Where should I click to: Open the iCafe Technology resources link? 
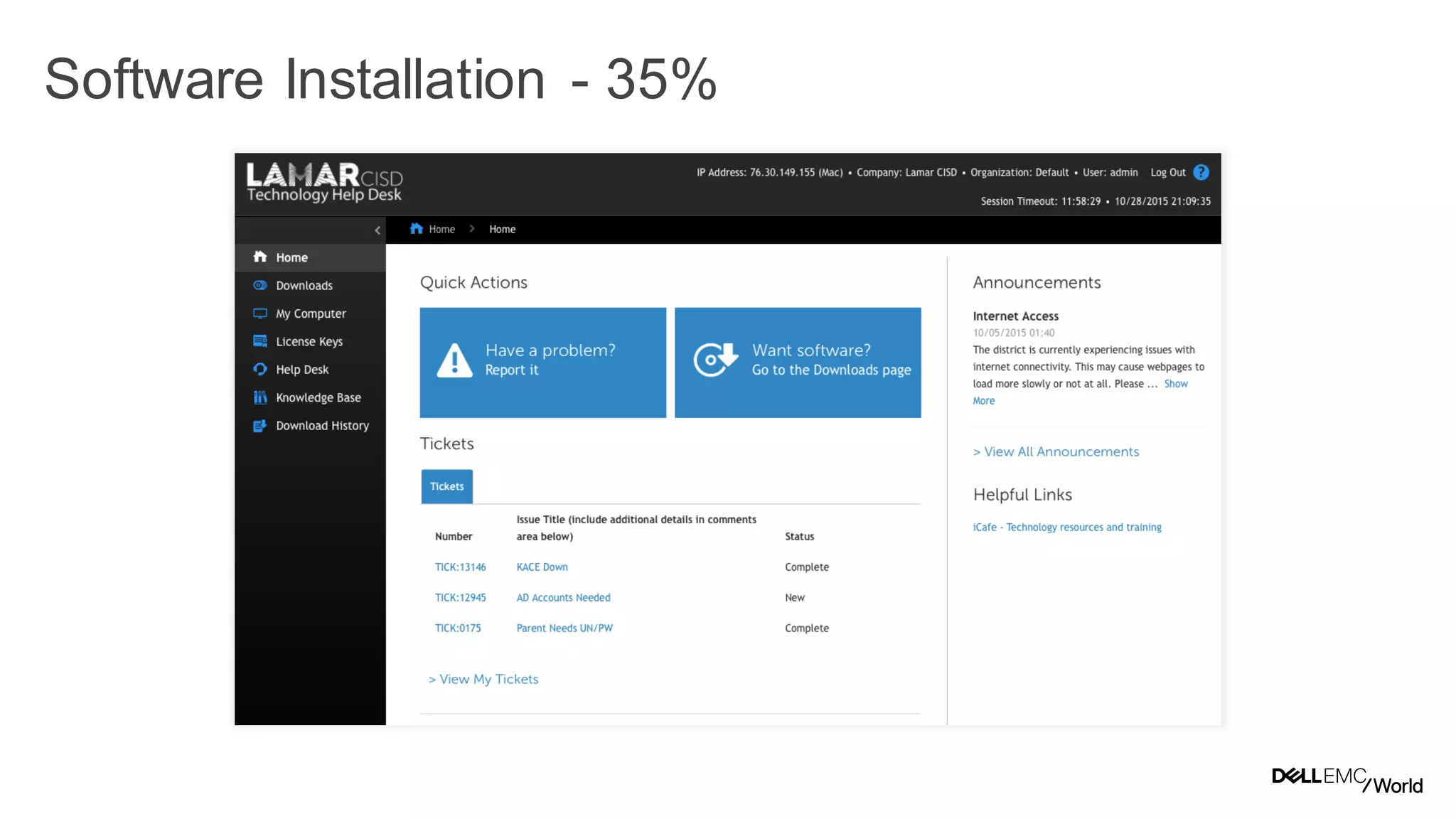pyautogui.click(x=1067, y=527)
